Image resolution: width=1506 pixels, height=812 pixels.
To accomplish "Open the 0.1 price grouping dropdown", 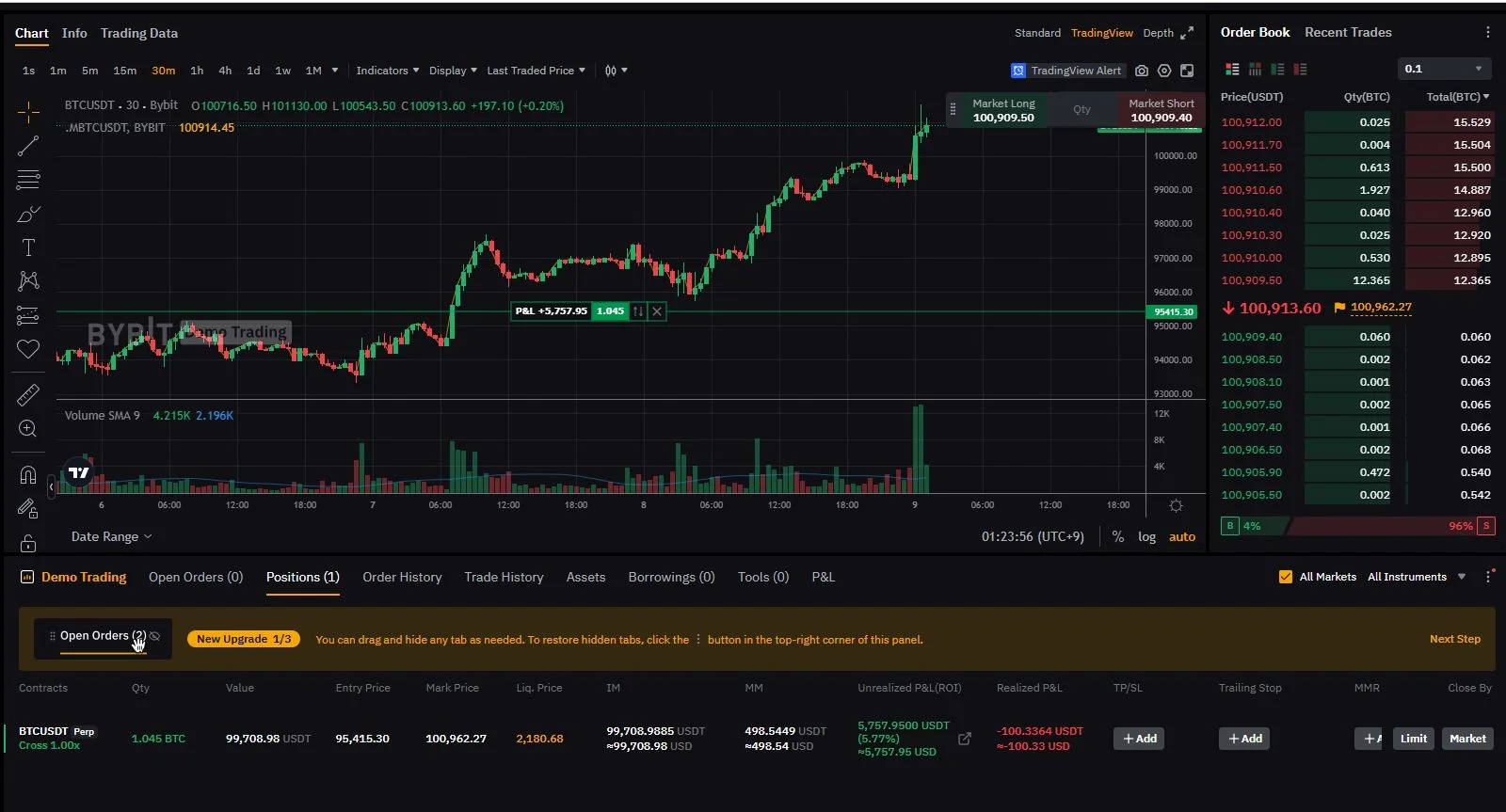I will click(1444, 69).
